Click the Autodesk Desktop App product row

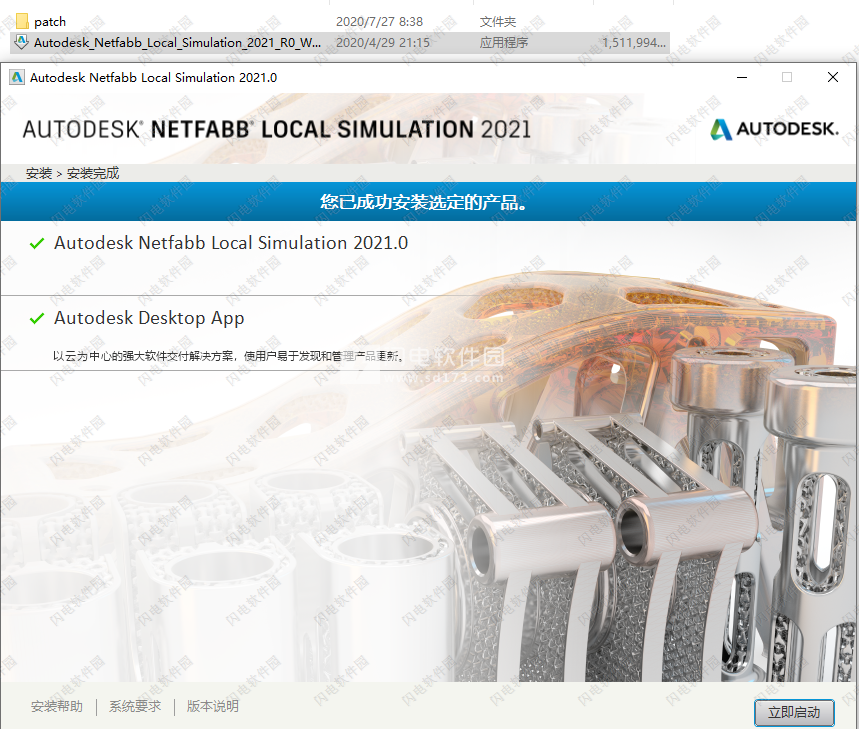tap(428, 333)
